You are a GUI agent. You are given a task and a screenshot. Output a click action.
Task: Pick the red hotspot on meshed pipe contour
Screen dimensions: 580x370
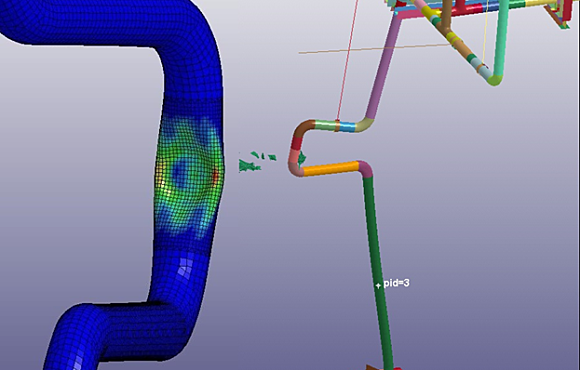215,175
